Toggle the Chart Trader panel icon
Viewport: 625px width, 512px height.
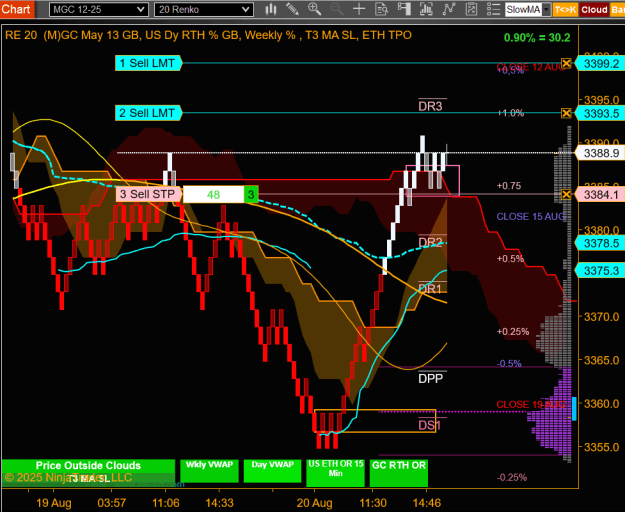(404, 9)
